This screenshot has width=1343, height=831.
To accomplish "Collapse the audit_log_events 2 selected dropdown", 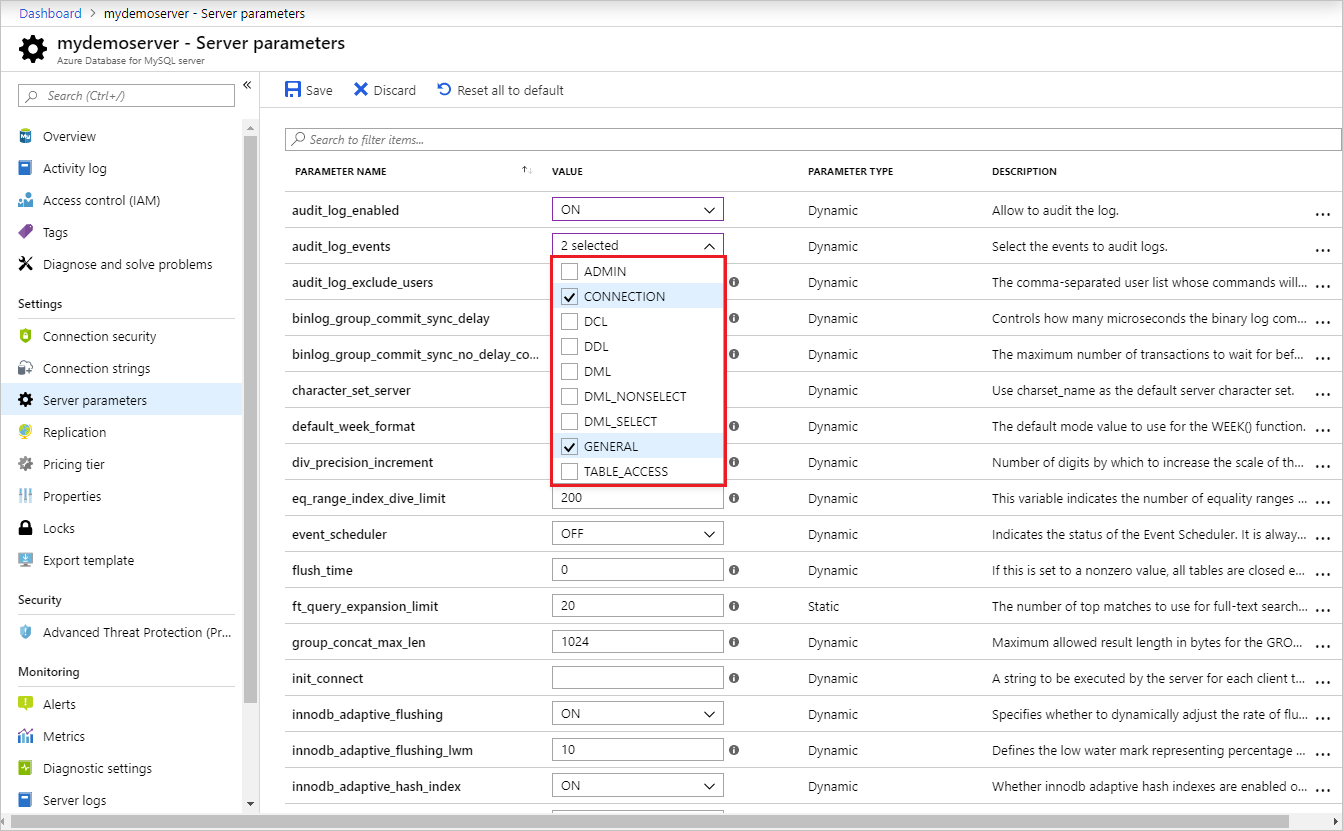I will [637, 245].
